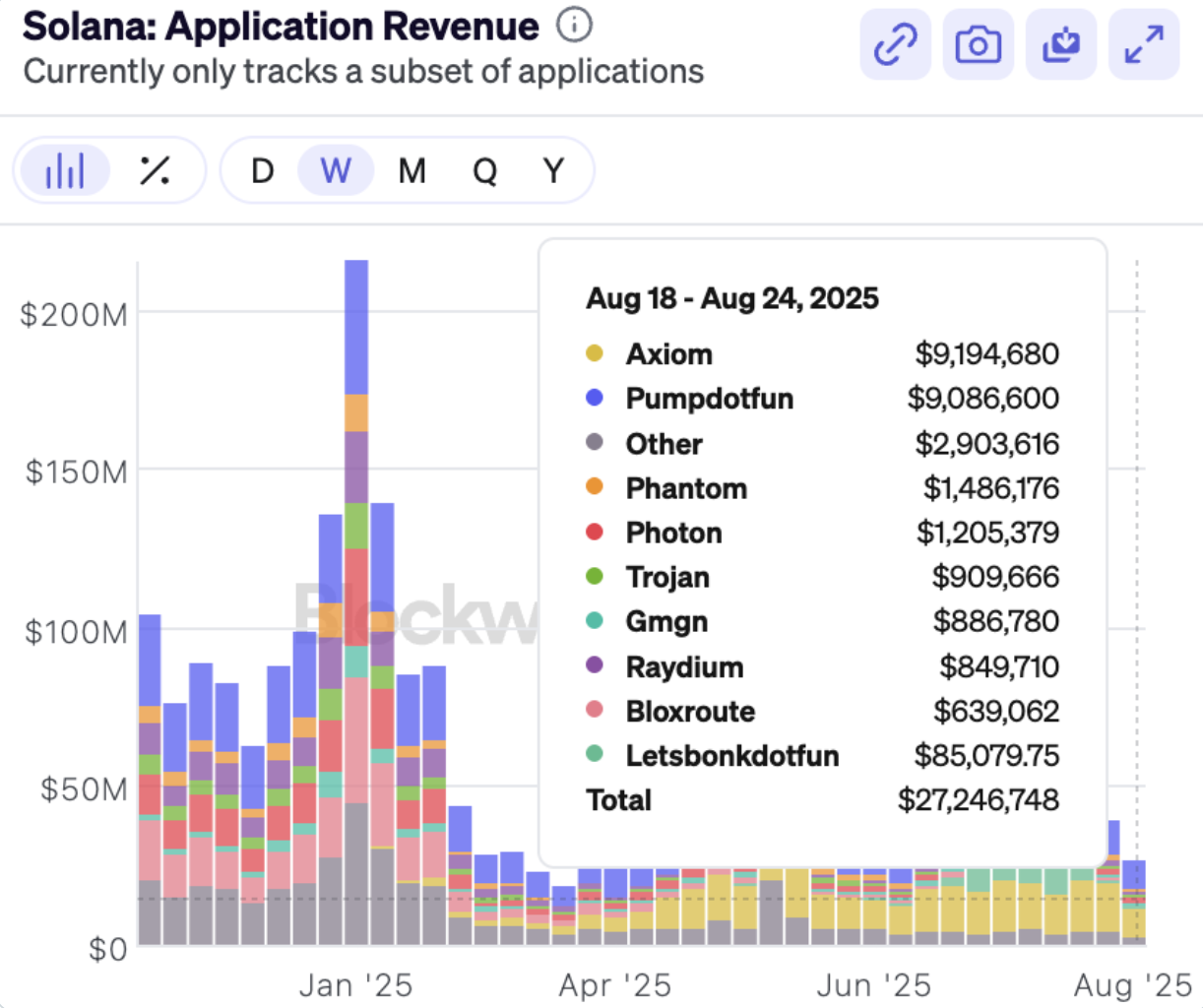Click the Raydium value $849,710
This screenshot has height=1008, width=1203.
(x=999, y=666)
